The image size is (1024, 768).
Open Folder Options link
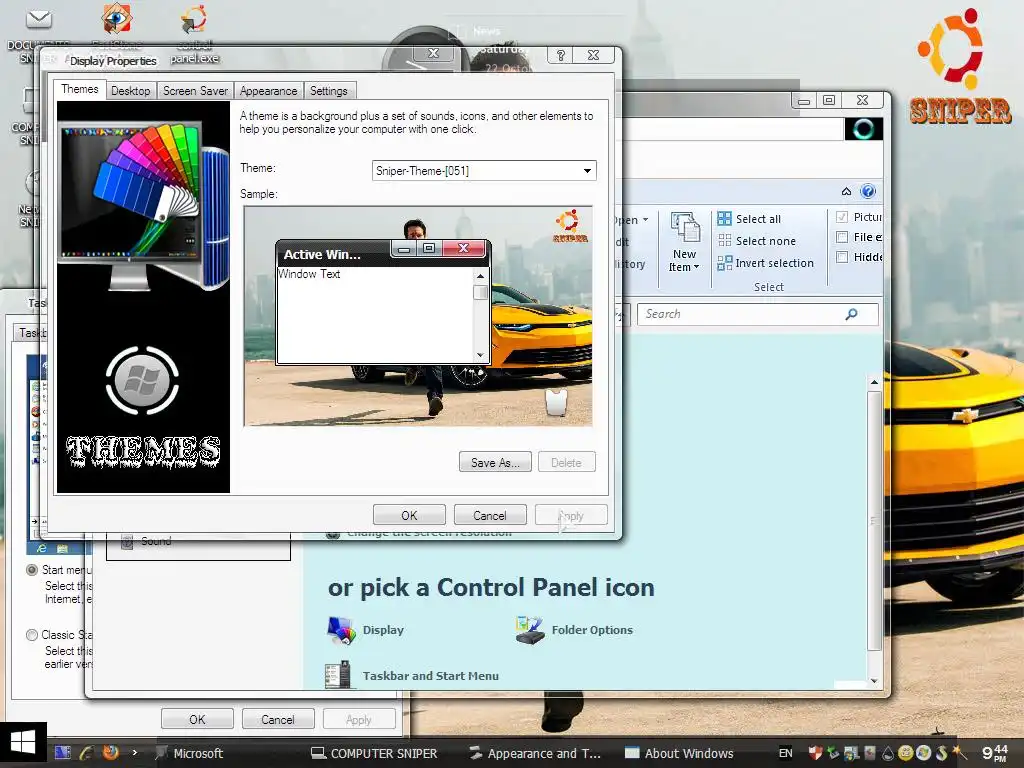click(592, 630)
